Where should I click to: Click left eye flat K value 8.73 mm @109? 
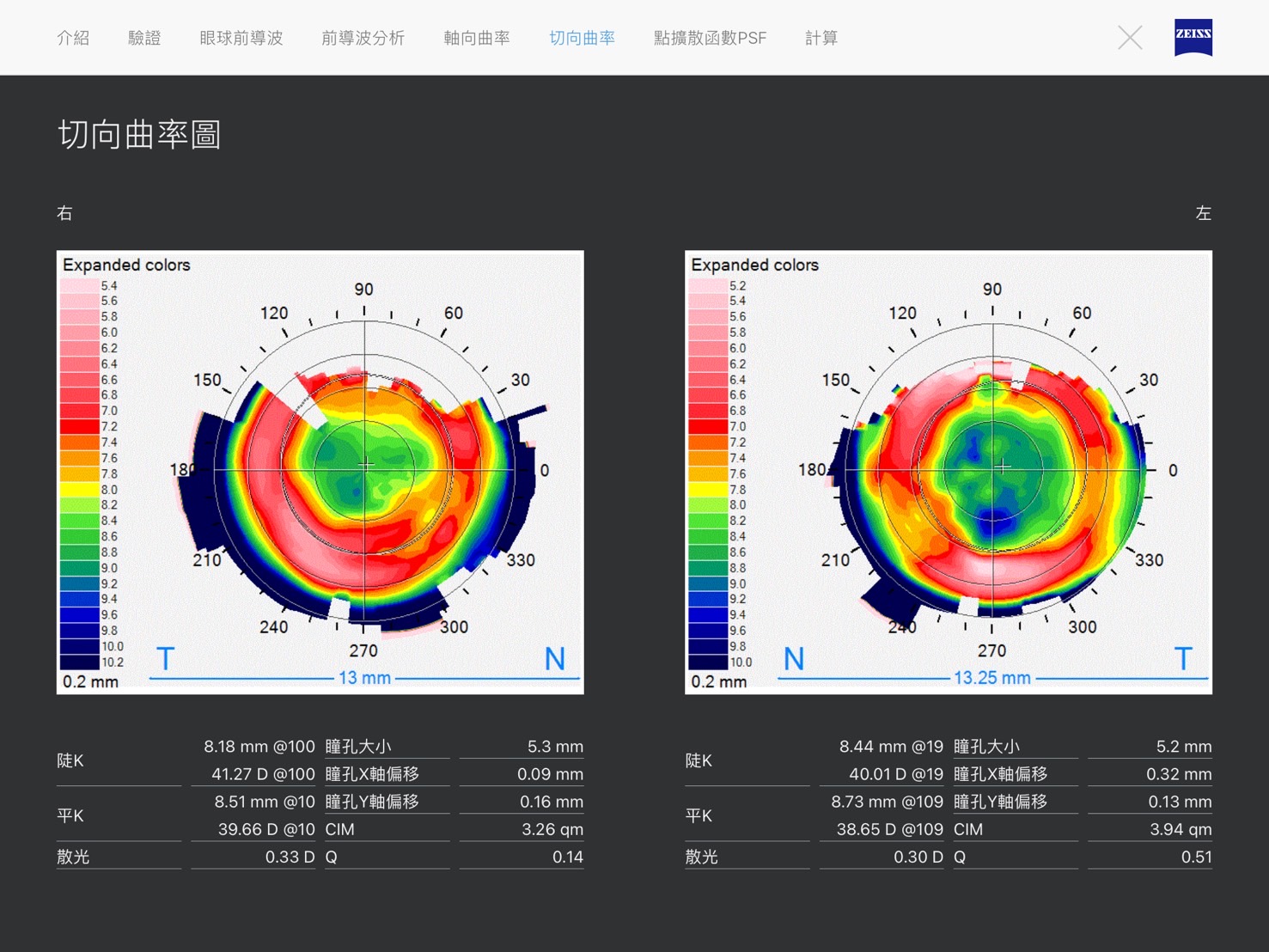click(887, 802)
